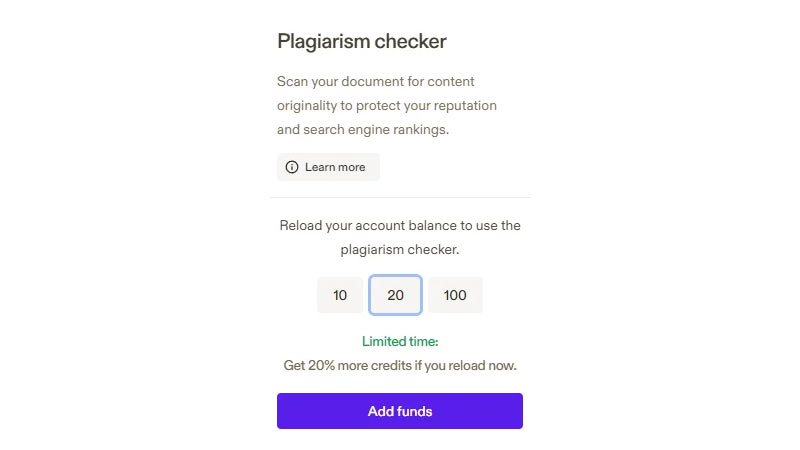Open the Learn more button
Image resolution: width=800 pixels, height=450 pixels.
tap(328, 167)
